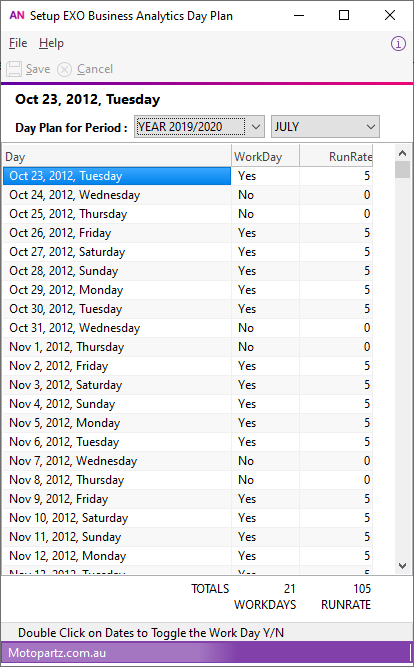The height and width of the screenshot is (667, 414).
Task: Open the info icon at top right
Action: [x=398, y=43]
